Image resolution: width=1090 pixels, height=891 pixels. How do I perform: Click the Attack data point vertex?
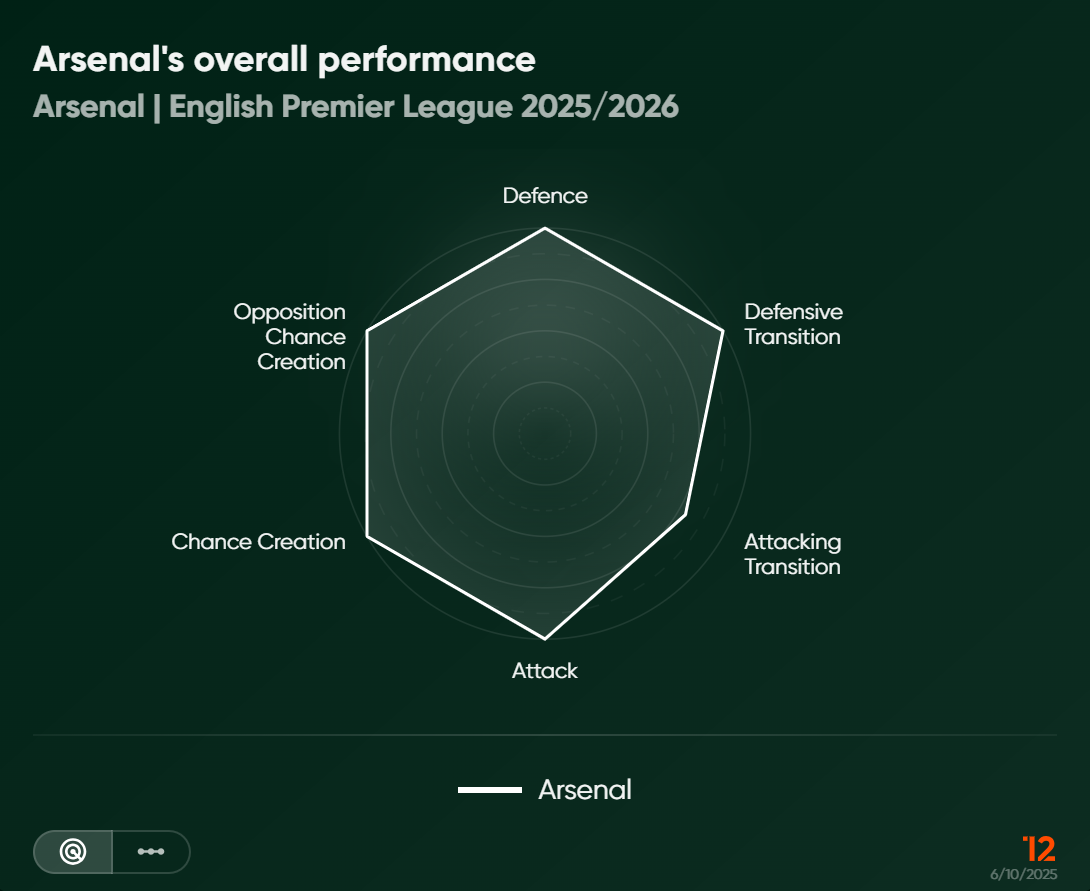point(545,638)
